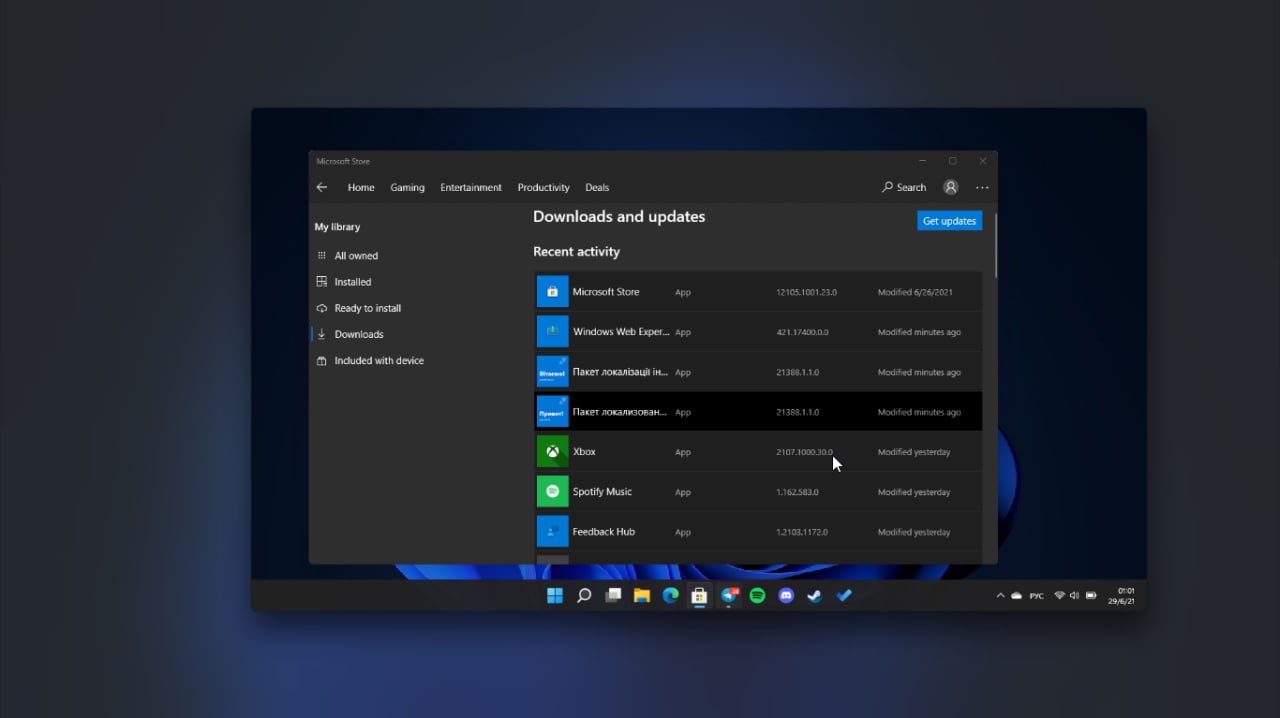Open Steam from the taskbar
This screenshot has height=718, width=1280.
point(815,596)
